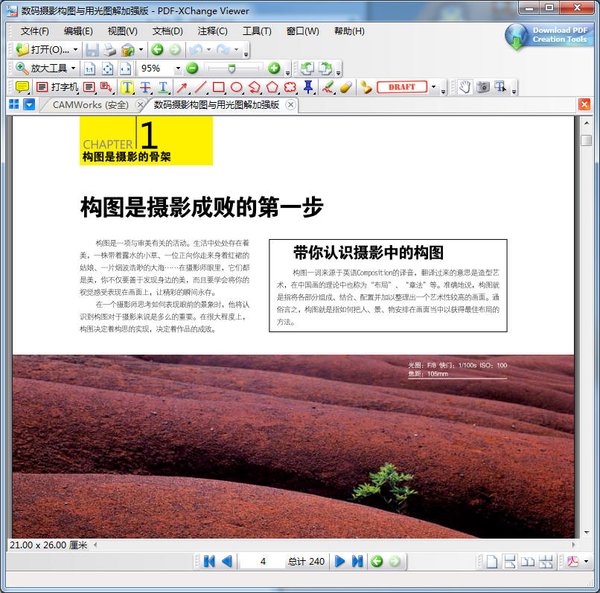Expand the 打开(O) open dropdown arrow

click(76, 49)
